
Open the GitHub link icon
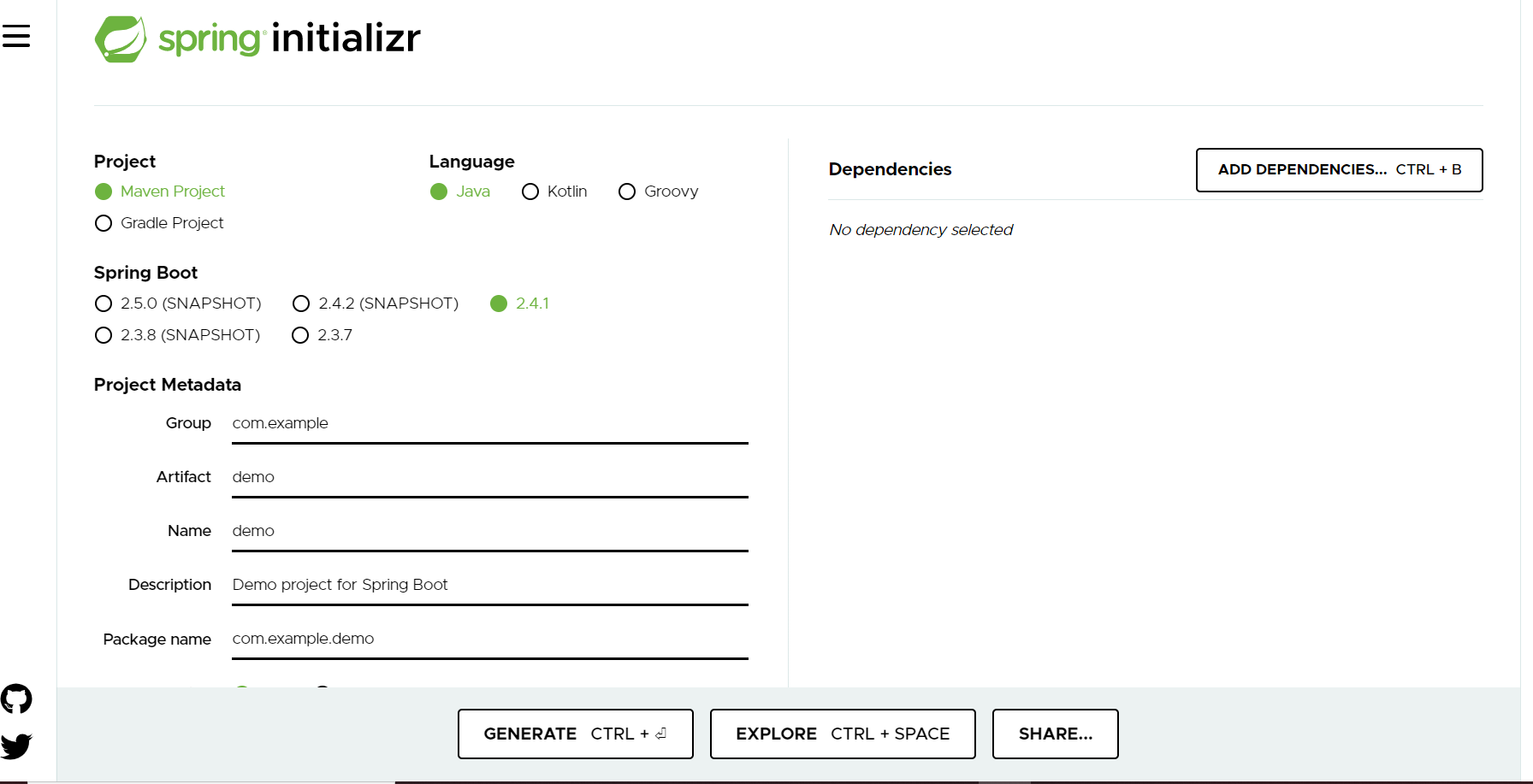16,699
